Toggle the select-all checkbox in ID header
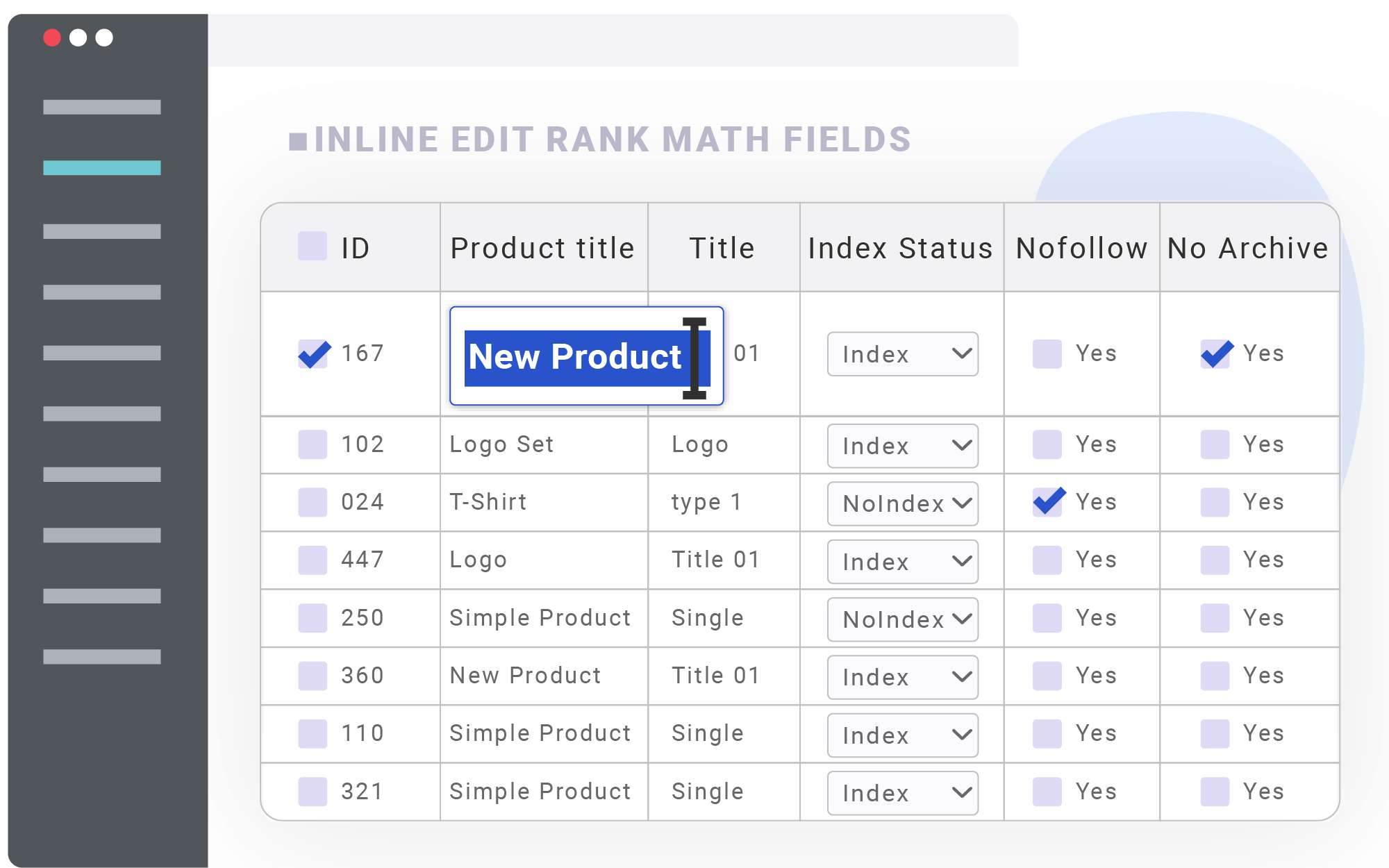1389x868 pixels. 313,247
